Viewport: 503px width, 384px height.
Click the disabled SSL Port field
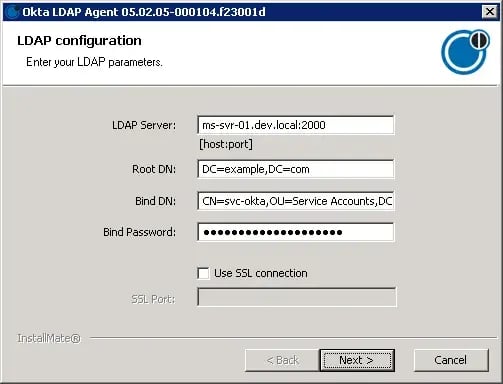[x=297, y=297]
